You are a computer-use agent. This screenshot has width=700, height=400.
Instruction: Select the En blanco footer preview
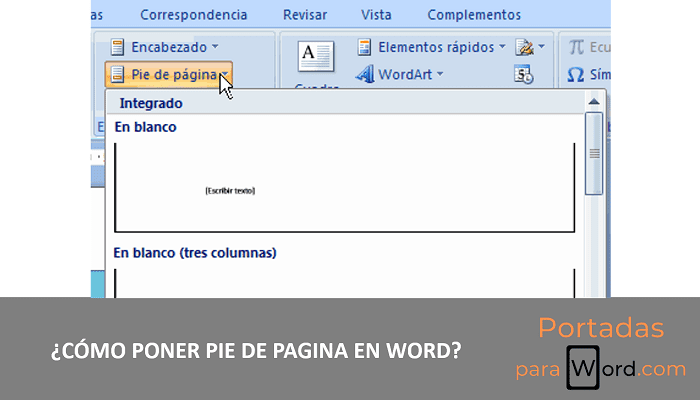pos(345,188)
